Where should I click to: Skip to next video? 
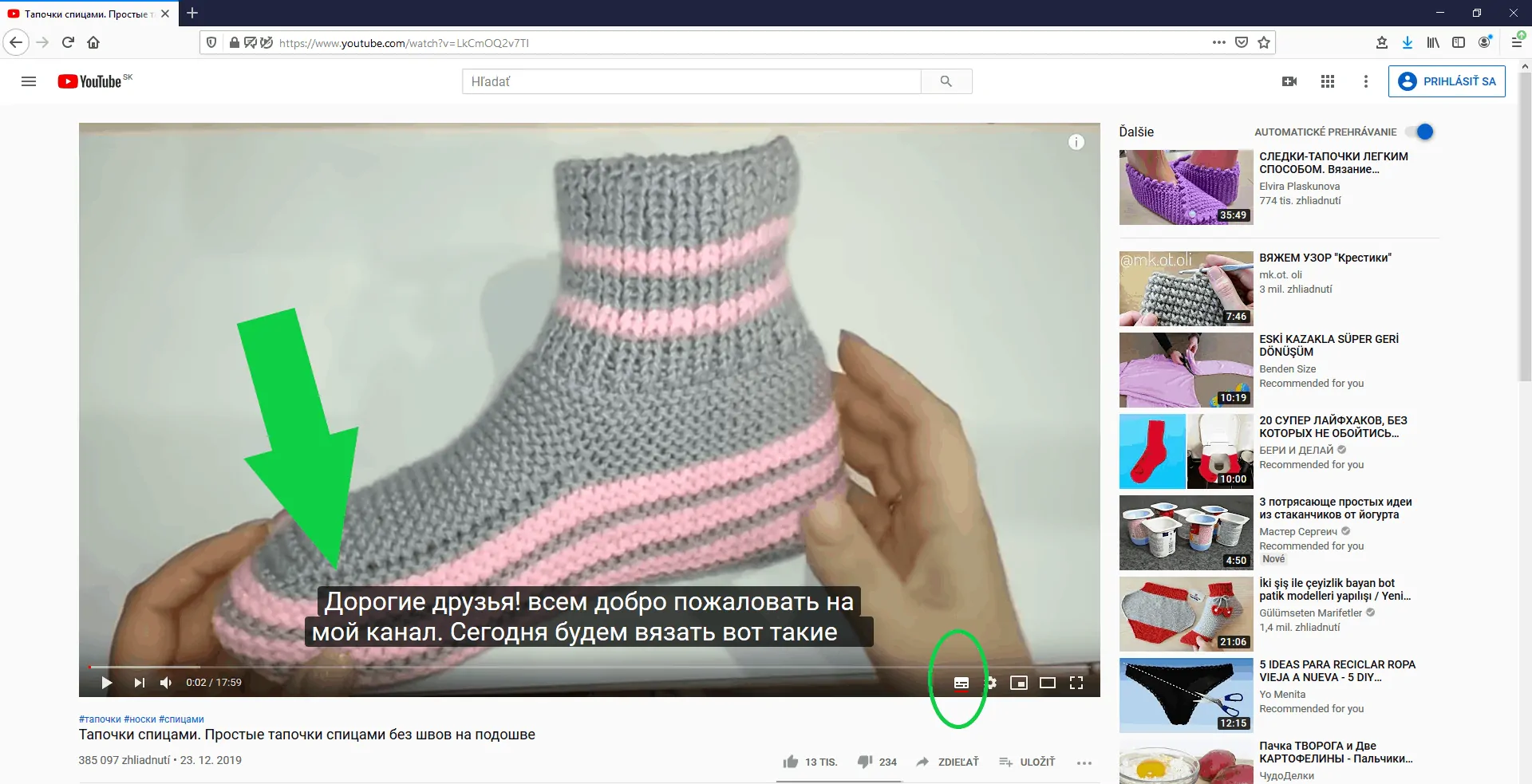(140, 683)
